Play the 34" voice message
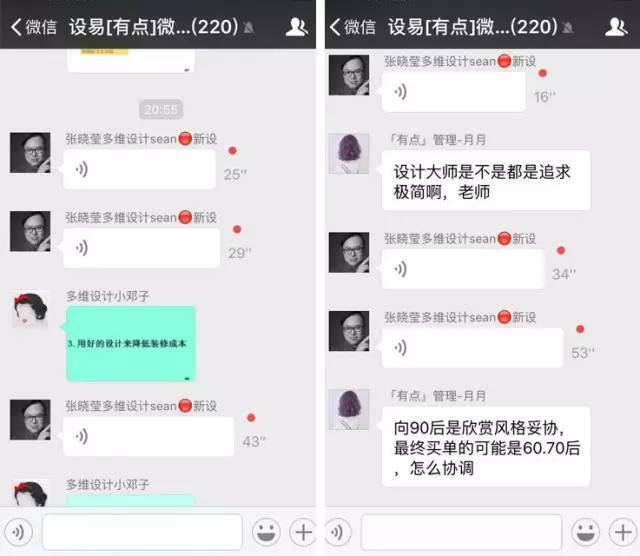This screenshot has width=640, height=556. pyautogui.click(x=463, y=269)
